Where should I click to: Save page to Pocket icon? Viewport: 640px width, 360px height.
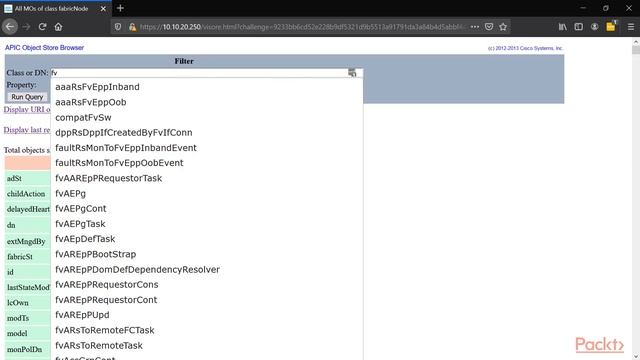pos(489,27)
